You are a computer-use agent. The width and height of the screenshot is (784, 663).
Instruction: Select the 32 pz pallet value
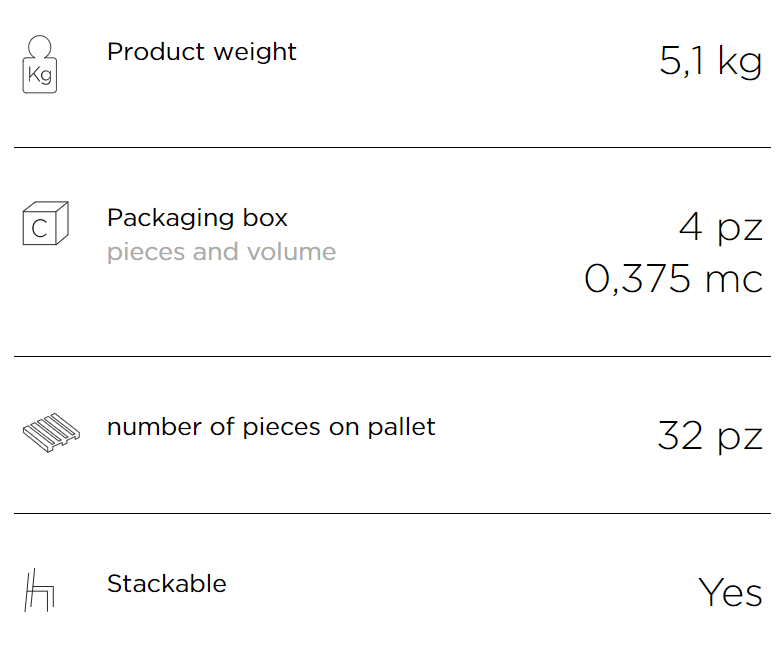click(710, 436)
